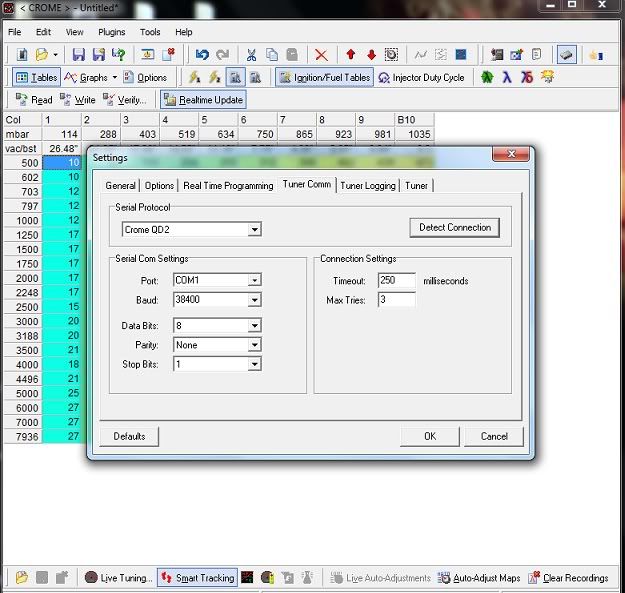Screen dimensions: 625x593
Task: Click the Open file folder icon
Action: coord(42,54)
